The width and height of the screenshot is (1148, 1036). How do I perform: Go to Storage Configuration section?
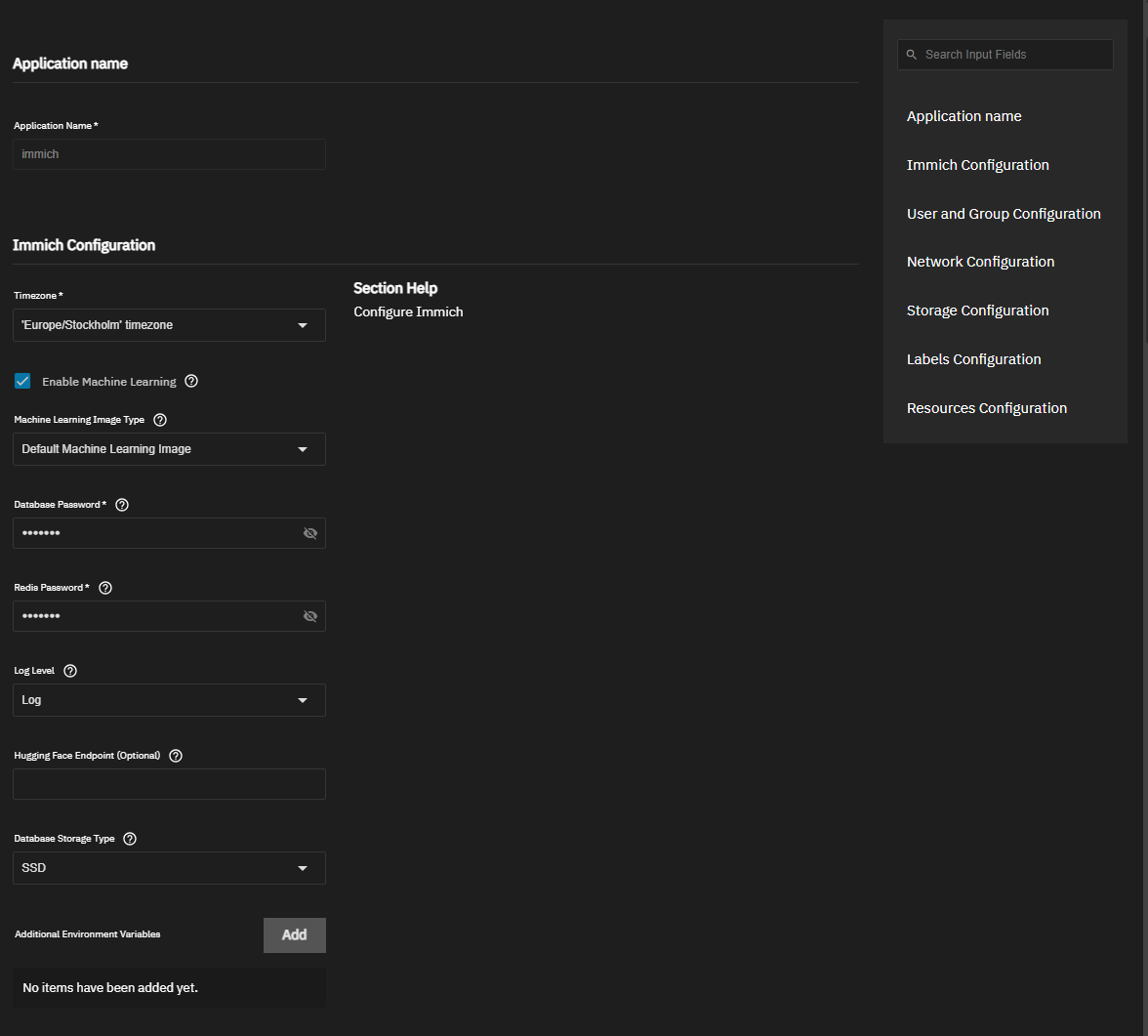pyautogui.click(x=977, y=311)
